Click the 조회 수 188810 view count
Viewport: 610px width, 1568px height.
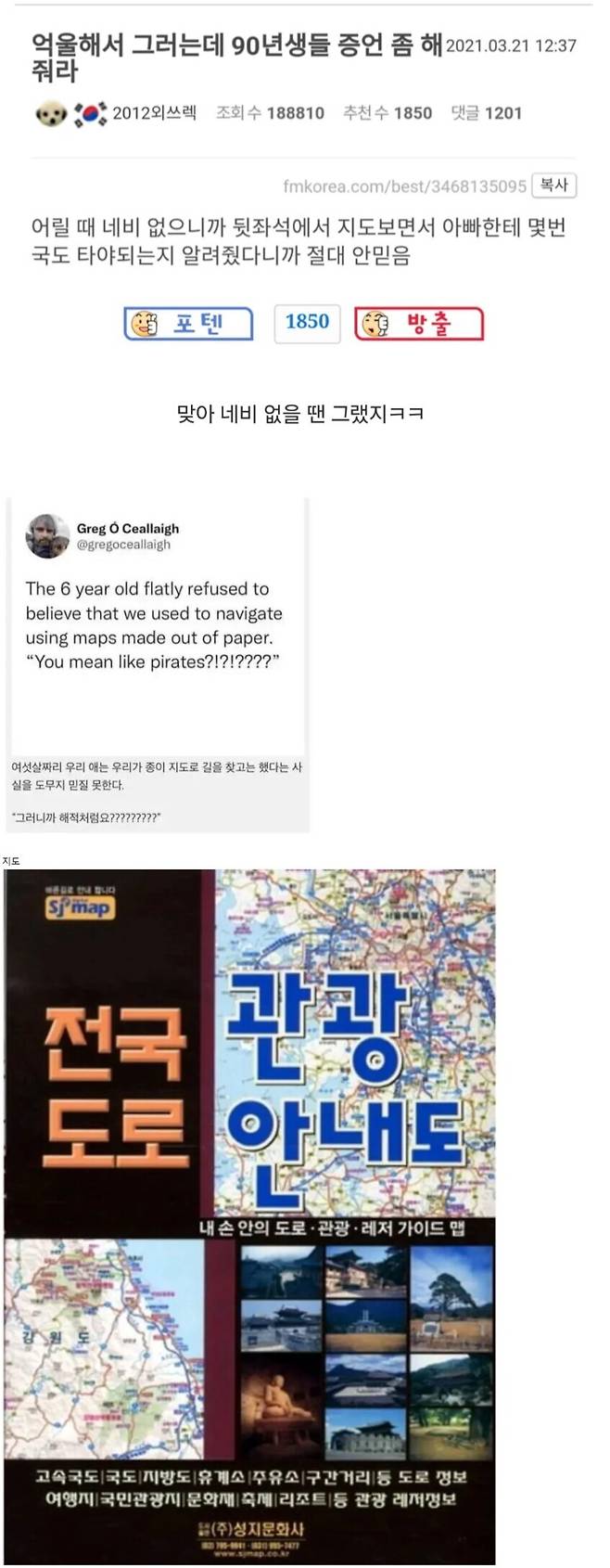tap(270, 113)
